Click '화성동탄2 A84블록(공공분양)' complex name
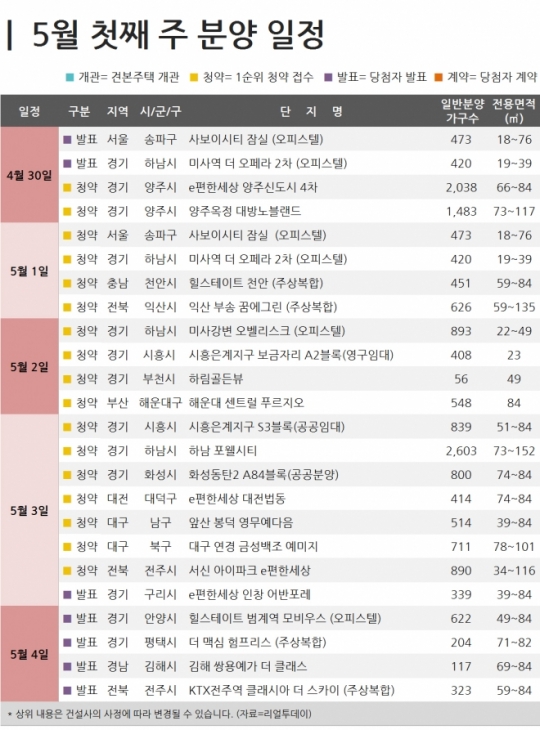Image resolution: width=540 pixels, height=730 pixels. point(263,475)
